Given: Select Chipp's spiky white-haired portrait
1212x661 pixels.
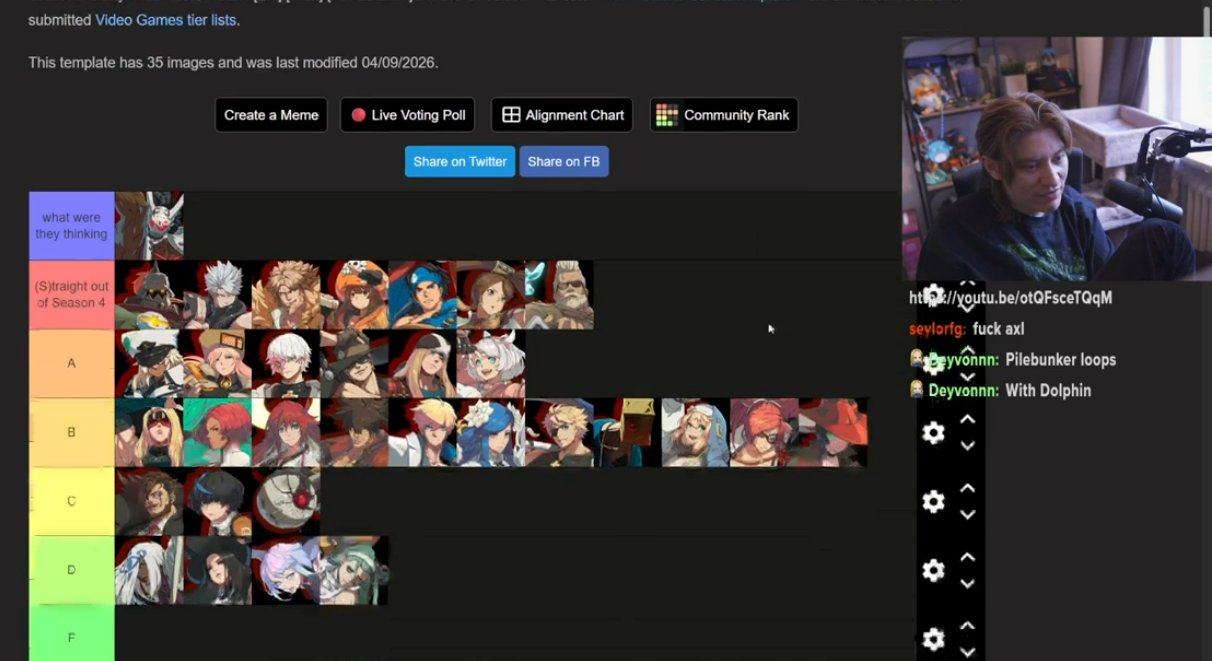Looking at the screenshot, I should pos(217,295).
